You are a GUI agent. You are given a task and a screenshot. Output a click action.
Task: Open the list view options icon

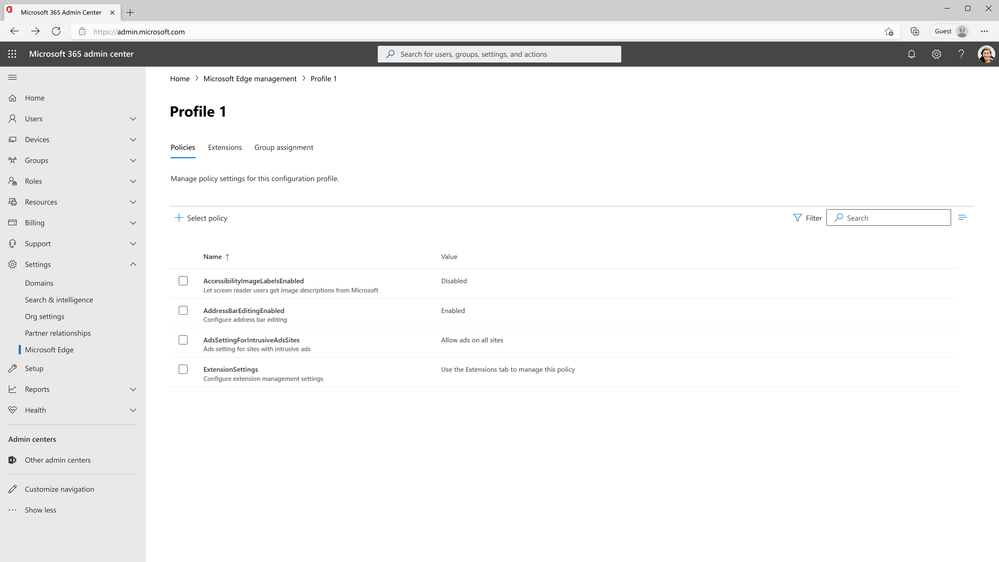tap(962, 218)
